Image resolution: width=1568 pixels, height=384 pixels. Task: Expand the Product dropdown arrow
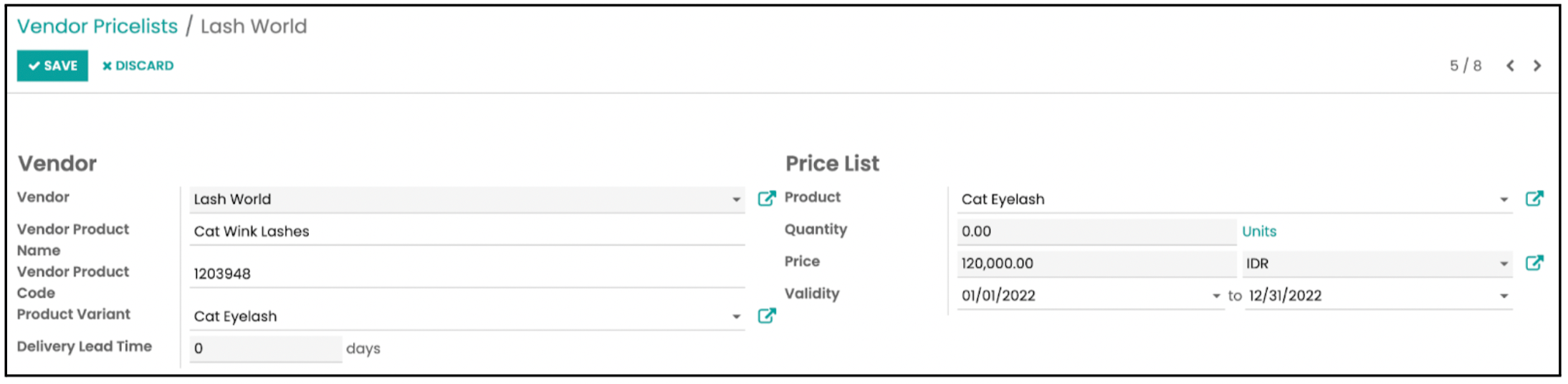(1504, 200)
